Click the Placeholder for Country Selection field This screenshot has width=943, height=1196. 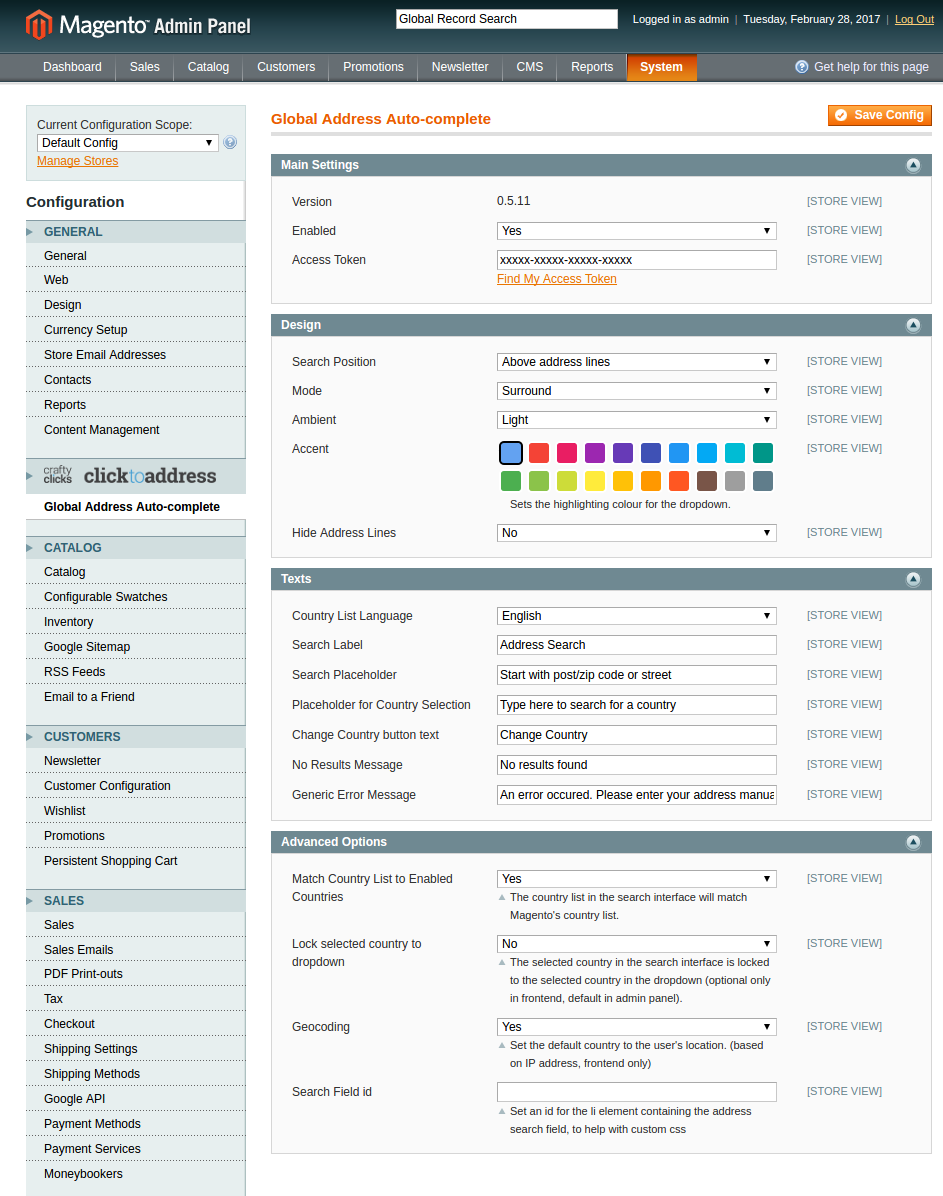point(636,706)
